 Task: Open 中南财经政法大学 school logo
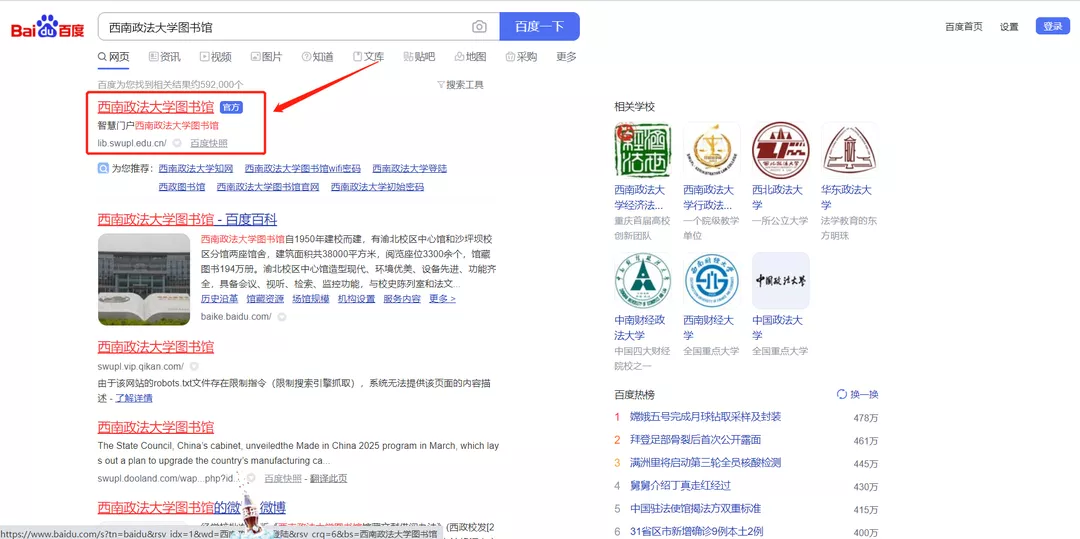click(x=642, y=280)
